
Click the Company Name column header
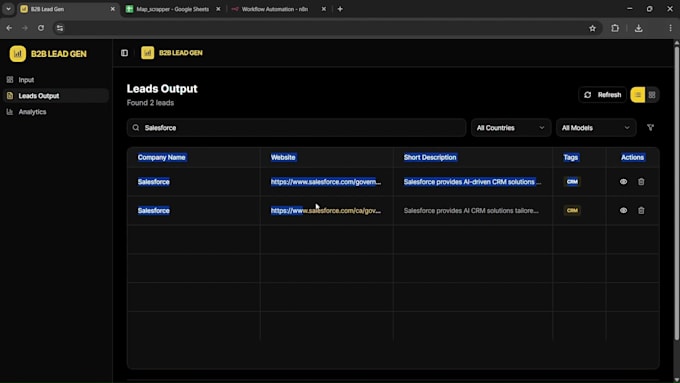[x=161, y=157]
